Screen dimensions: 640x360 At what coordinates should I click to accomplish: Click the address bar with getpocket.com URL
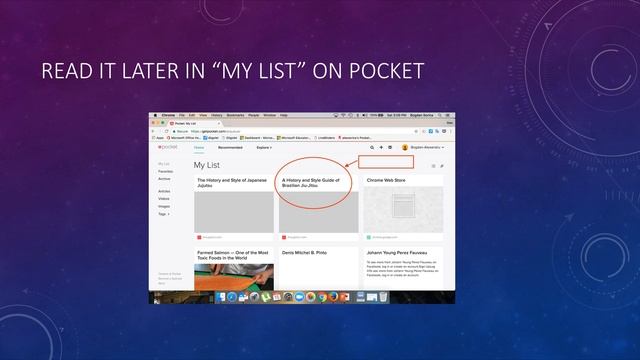[x=294, y=131]
